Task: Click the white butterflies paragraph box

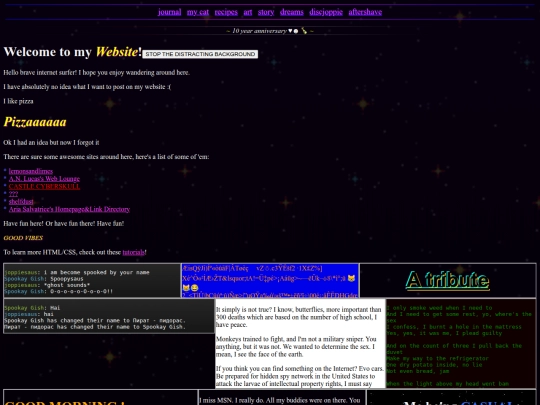Action: point(300,343)
